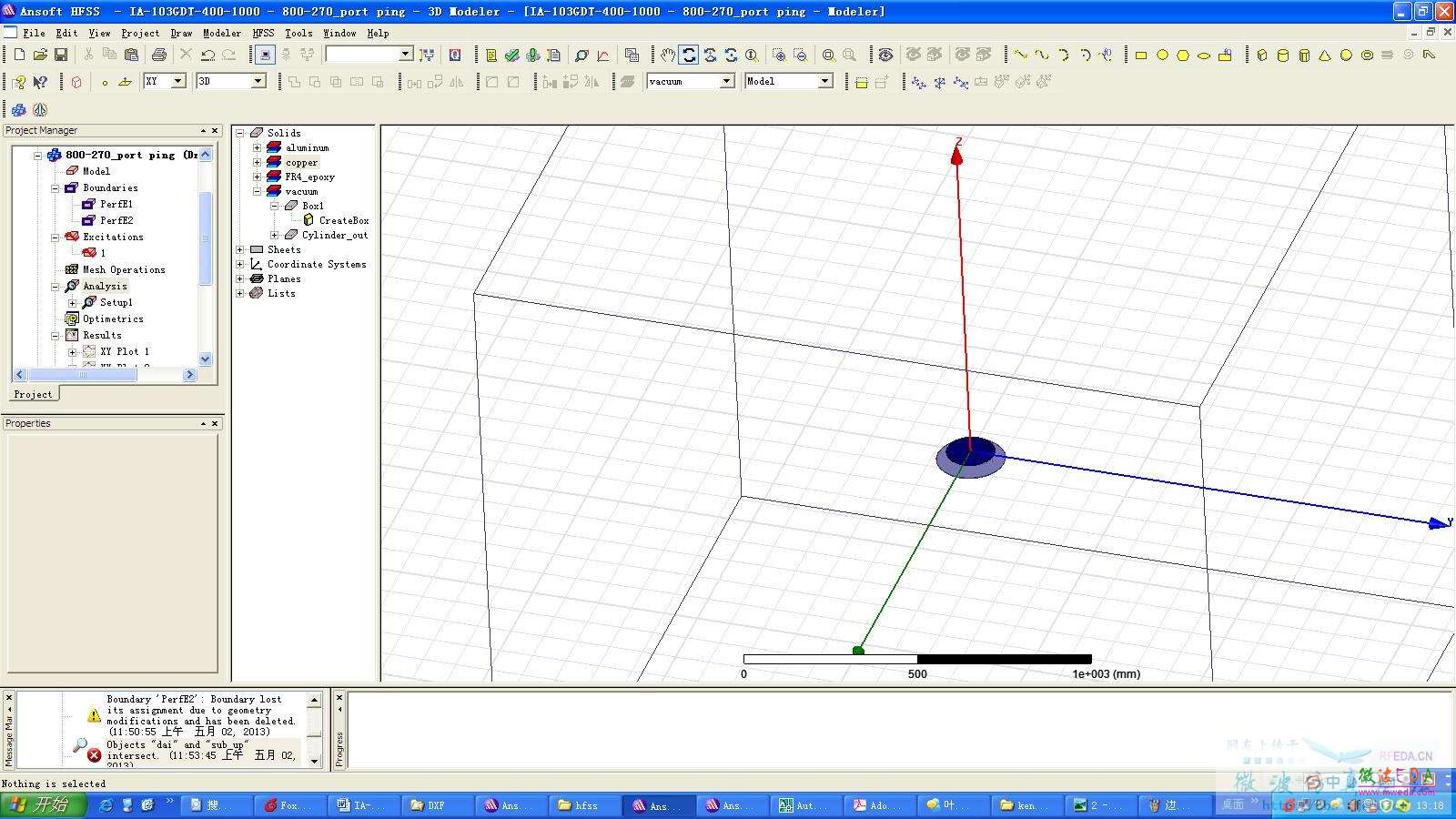
Task: Toggle the Properties panel pin arrow
Action: pos(203,424)
